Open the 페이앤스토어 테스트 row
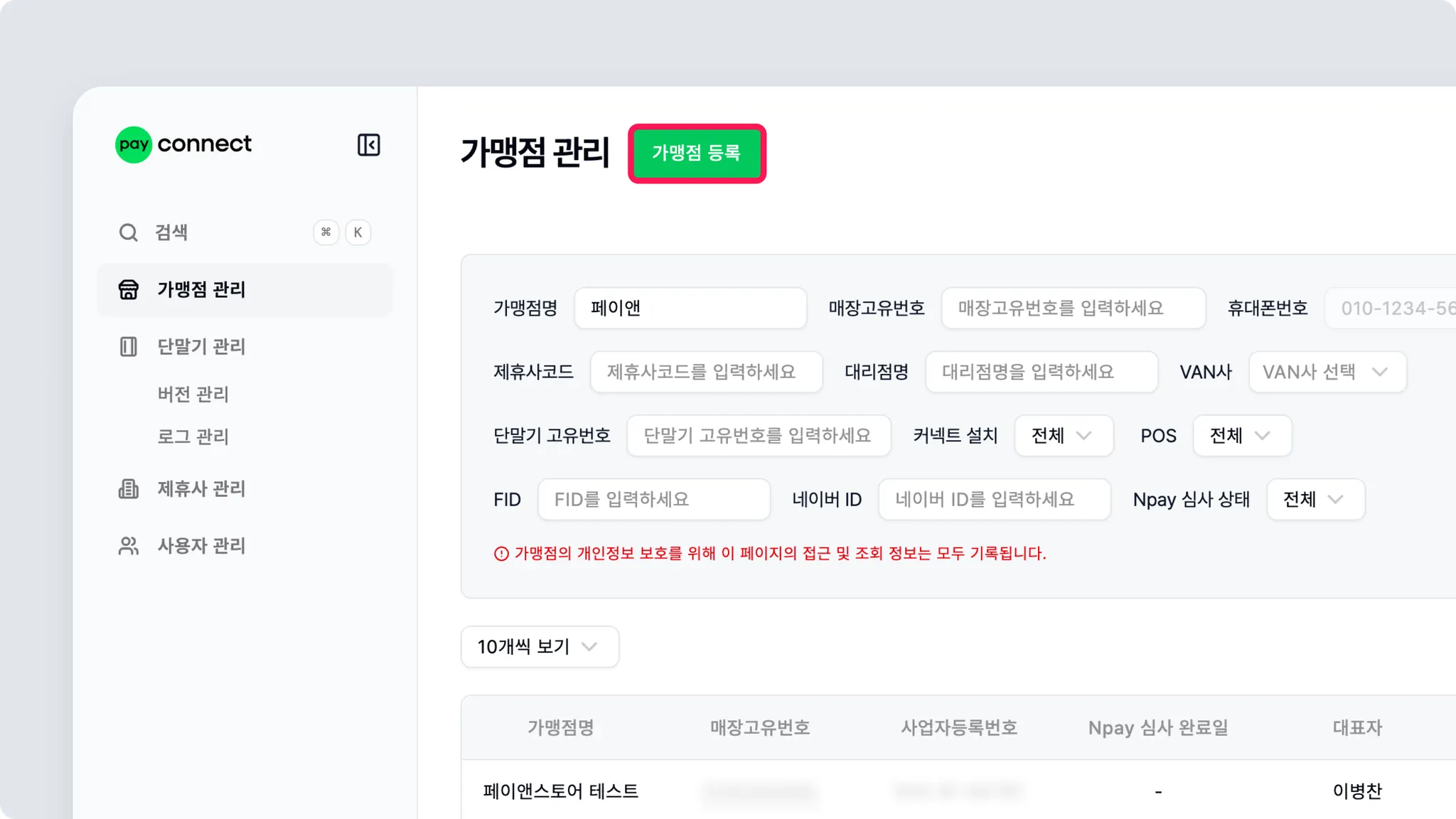The width and height of the screenshot is (1456, 819). [561, 791]
